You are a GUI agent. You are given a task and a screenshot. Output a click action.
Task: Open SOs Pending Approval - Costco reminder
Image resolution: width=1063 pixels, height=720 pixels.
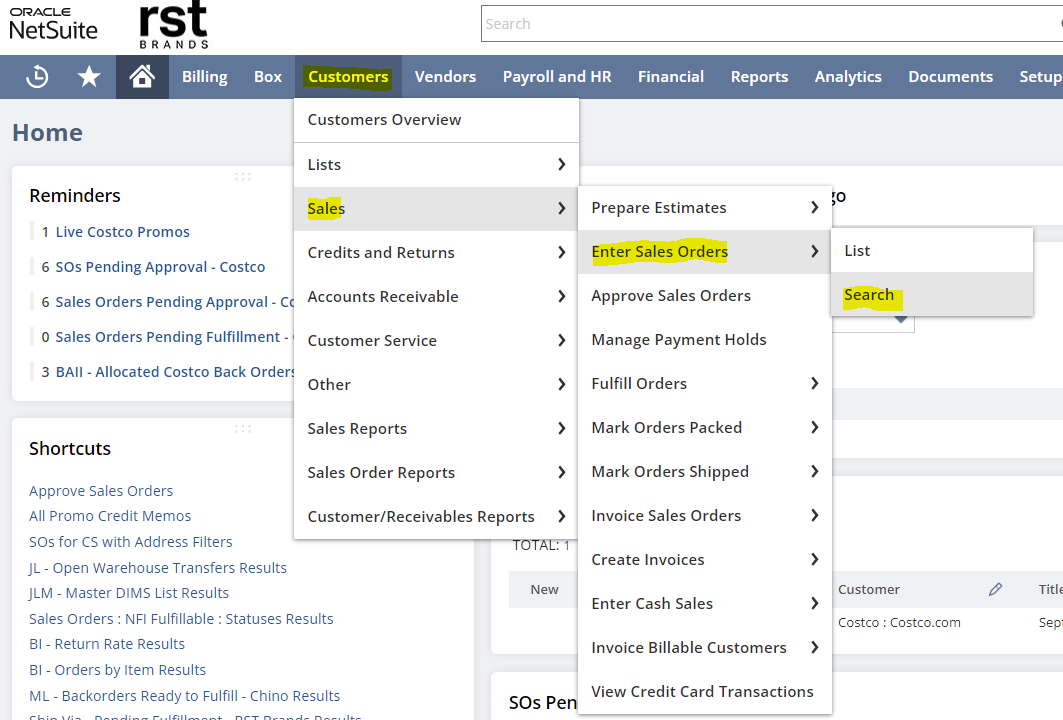[160, 267]
